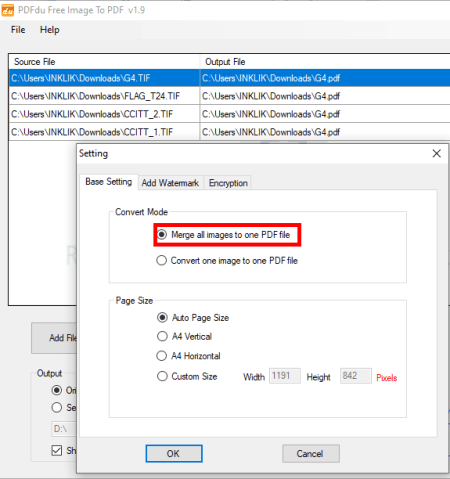This screenshot has width=450, height=479.
Task: Switch to the Add Watermark tab
Action: (170, 183)
